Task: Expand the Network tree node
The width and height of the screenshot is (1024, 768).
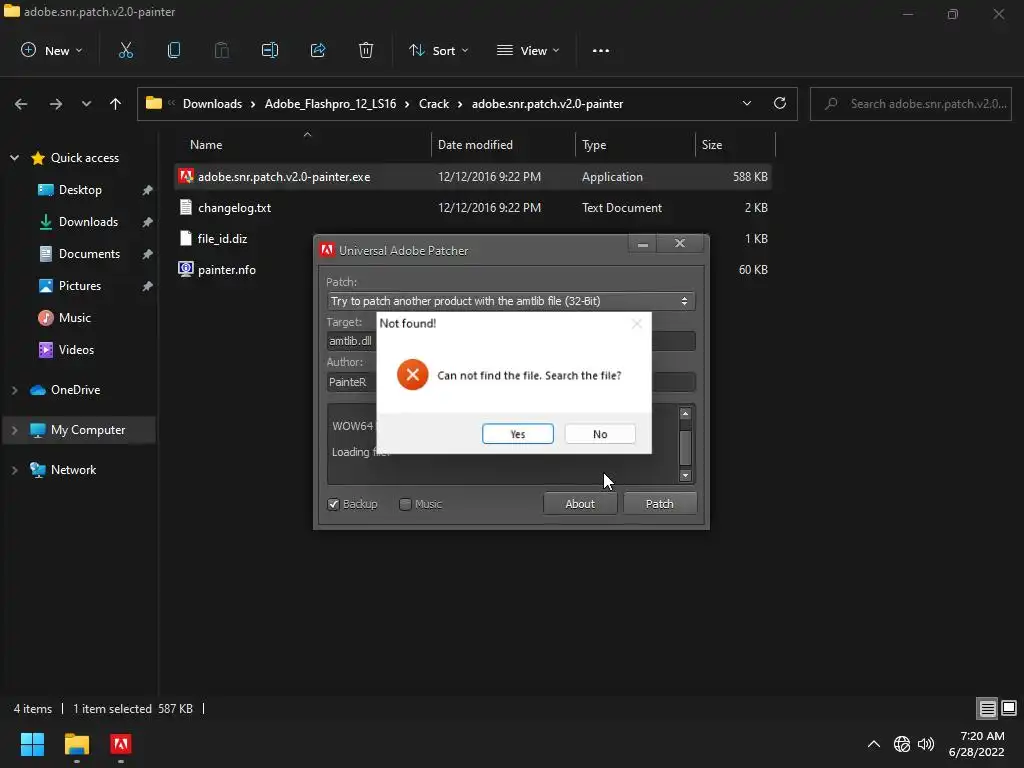Action: (14, 470)
